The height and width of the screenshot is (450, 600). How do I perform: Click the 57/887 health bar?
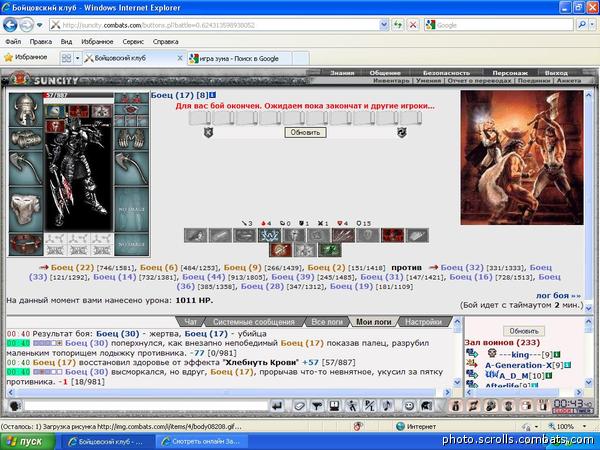click(78, 95)
